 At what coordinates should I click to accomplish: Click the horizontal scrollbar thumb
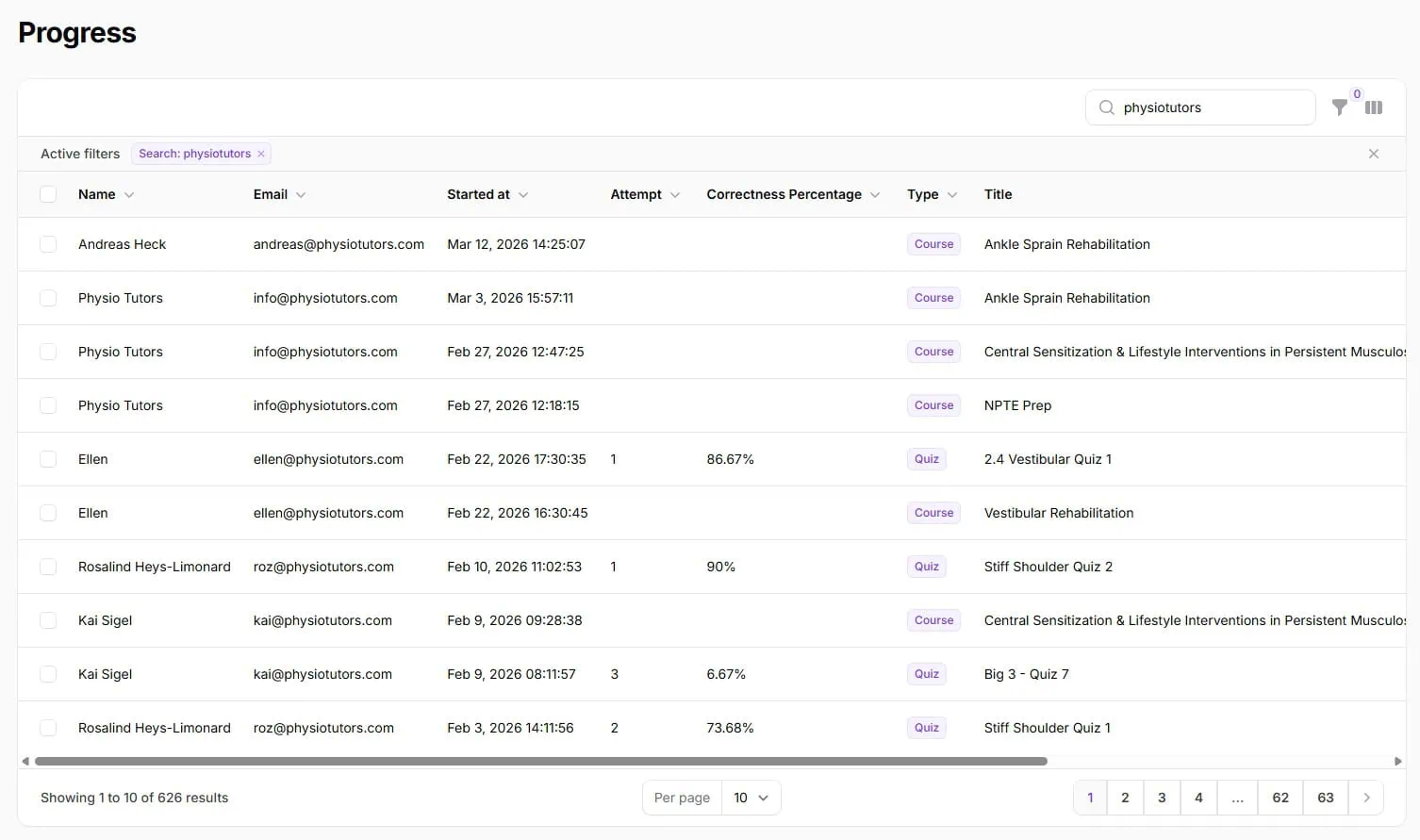point(540,761)
